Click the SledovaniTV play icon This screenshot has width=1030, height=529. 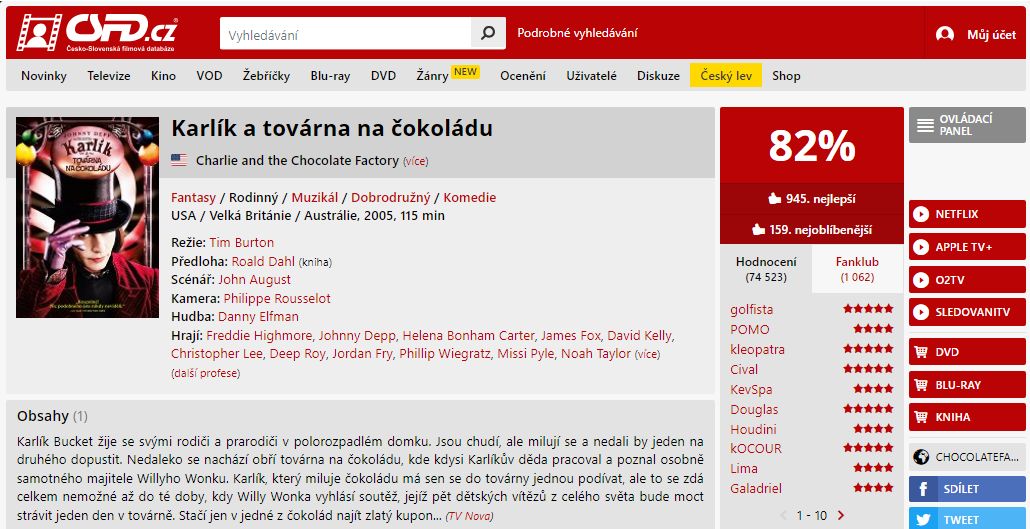(x=921, y=312)
